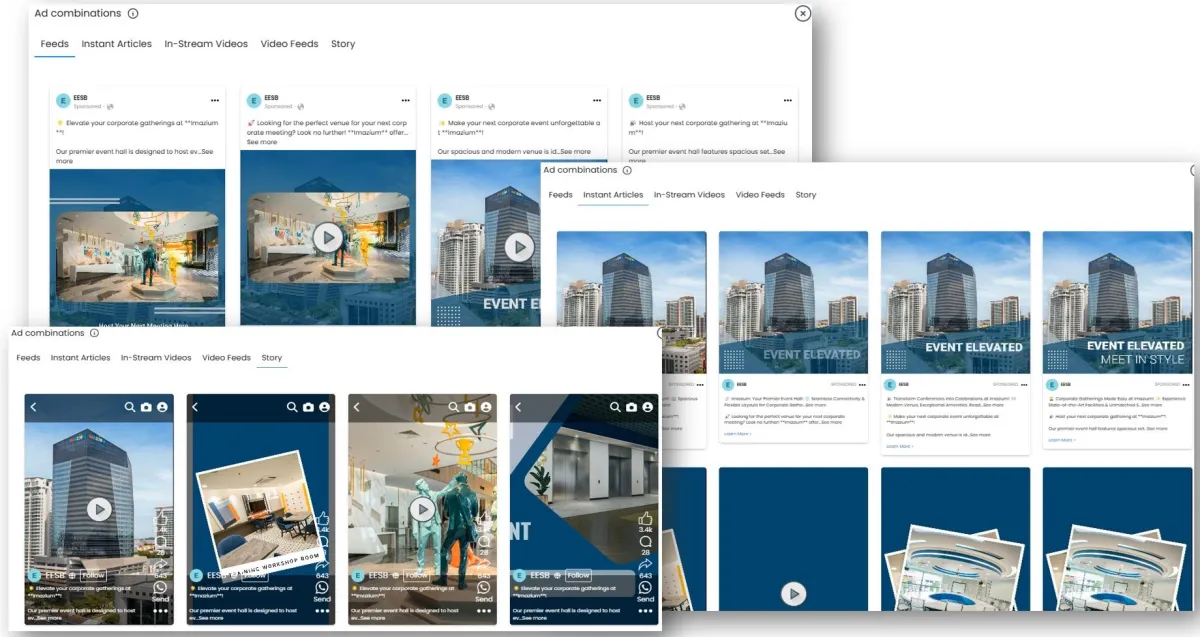Click search icon on tower building story card
This screenshot has width=1200, height=637.
pos(130,407)
